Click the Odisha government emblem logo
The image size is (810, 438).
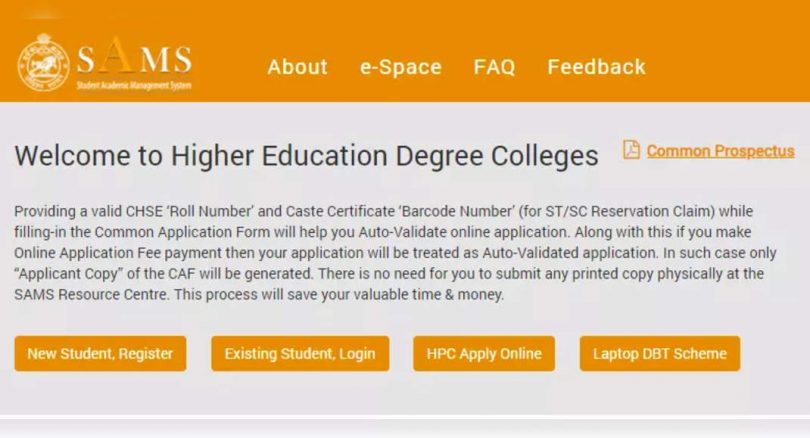pos(41,62)
